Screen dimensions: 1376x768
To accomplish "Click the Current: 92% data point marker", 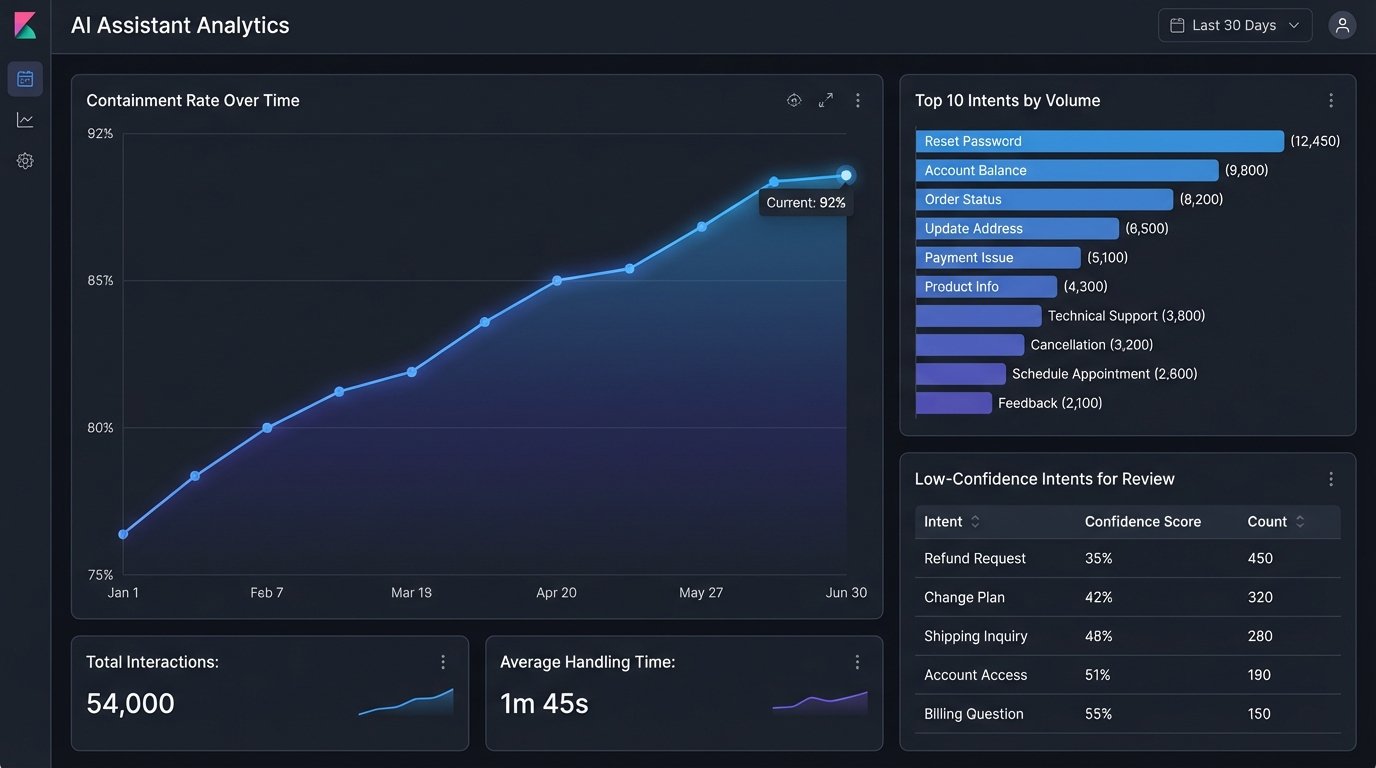I will pos(846,174).
